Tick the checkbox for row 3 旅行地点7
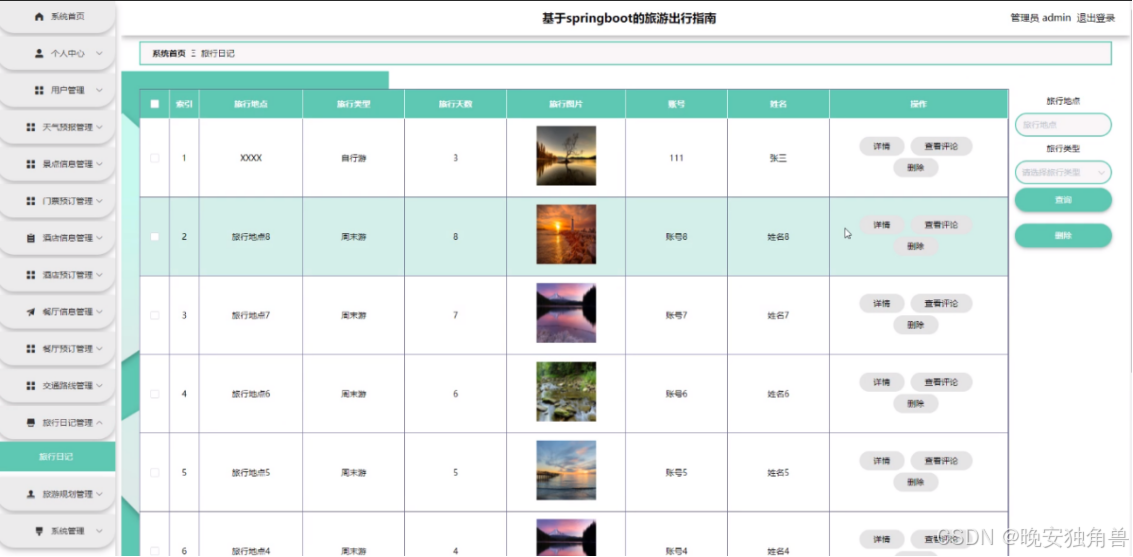This screenshot has width=1133, height=557. [x=155, y=316]
